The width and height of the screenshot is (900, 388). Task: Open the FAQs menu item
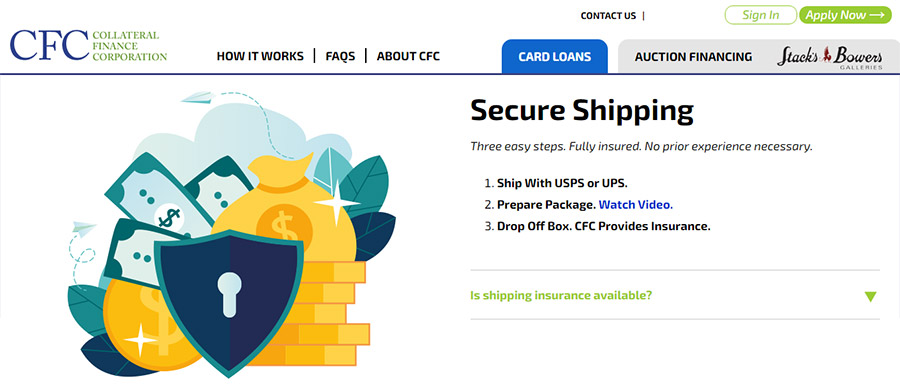(x=340, y=56)
